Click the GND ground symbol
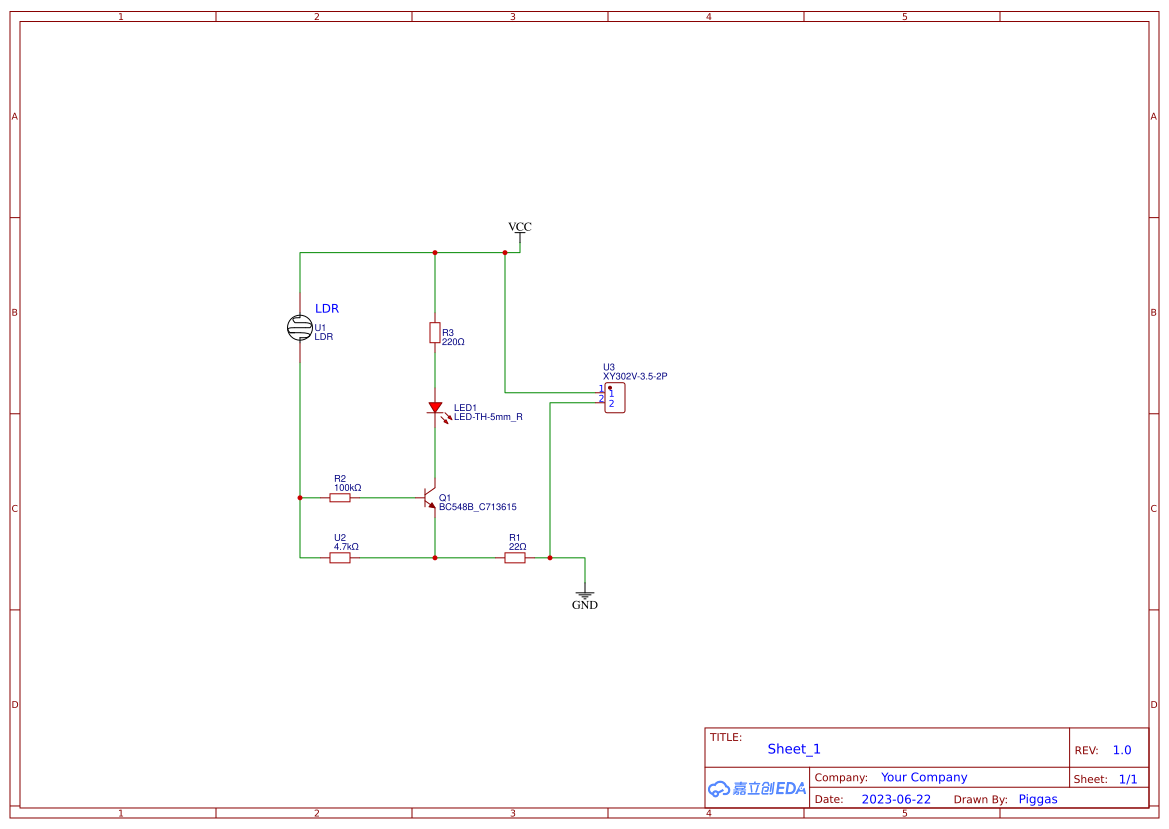Viewport: 1169px width, 829px height. (x=584, y=595)
